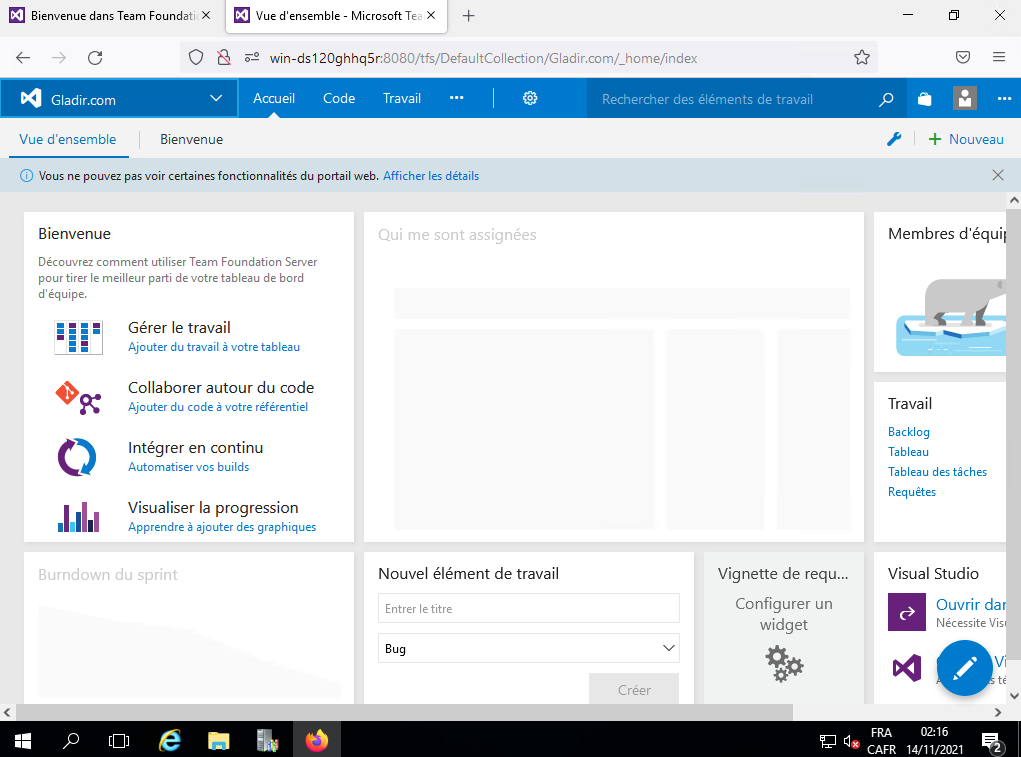Click Automatiser vos builds link

(189, 467)
